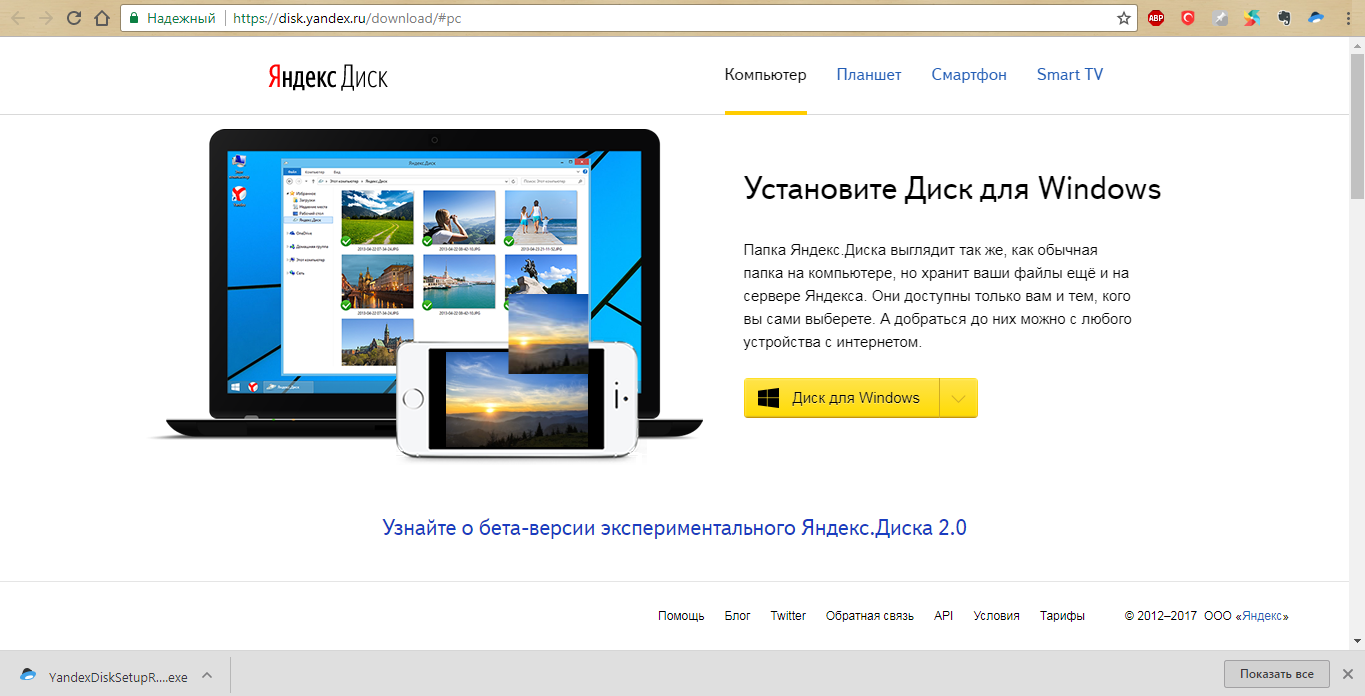Open the Adblock Plus extension
The width and height of the screenshot is (1365, 696).
pos(1156,18)
